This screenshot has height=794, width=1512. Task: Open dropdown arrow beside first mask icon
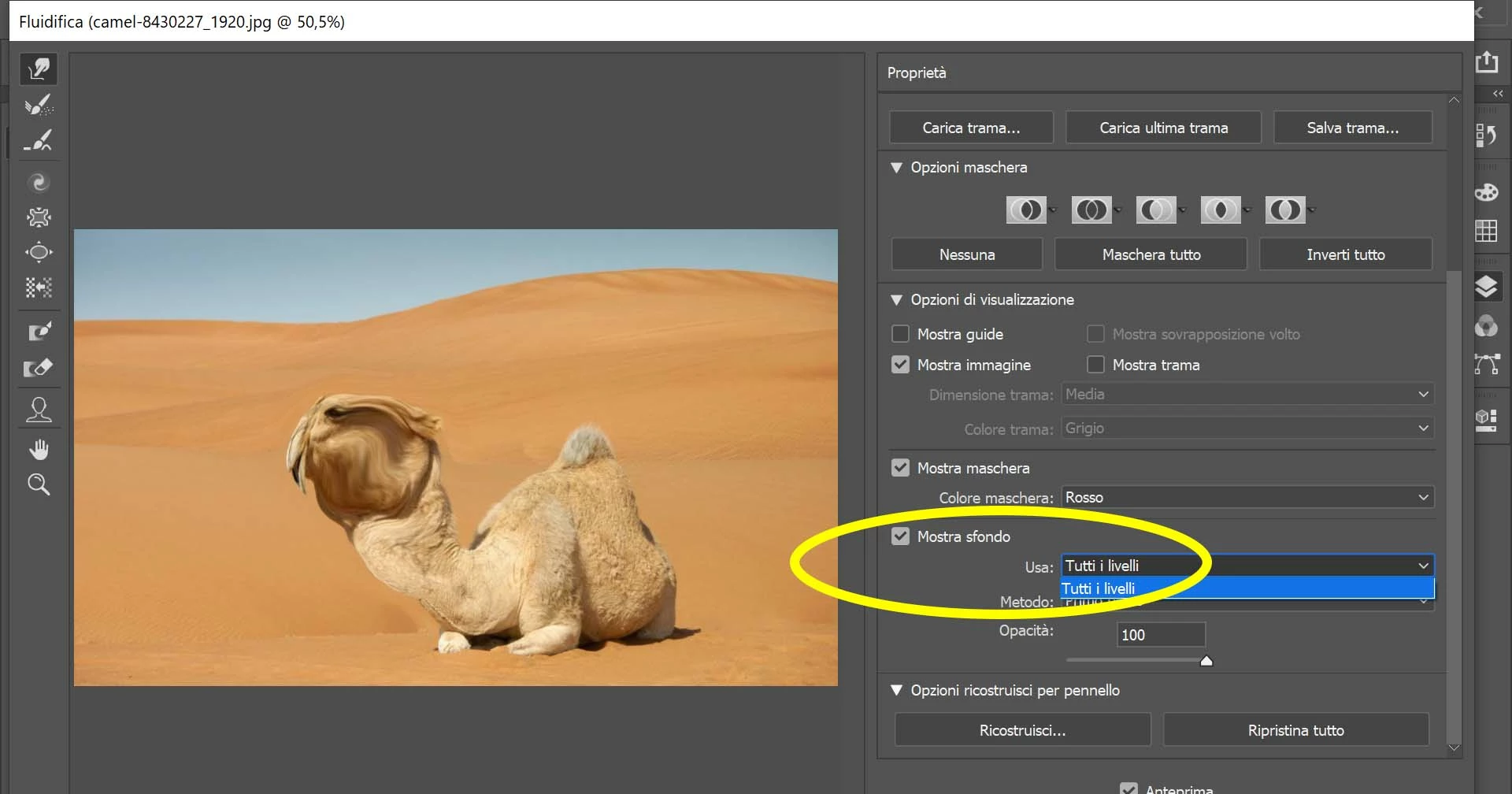1052,210
